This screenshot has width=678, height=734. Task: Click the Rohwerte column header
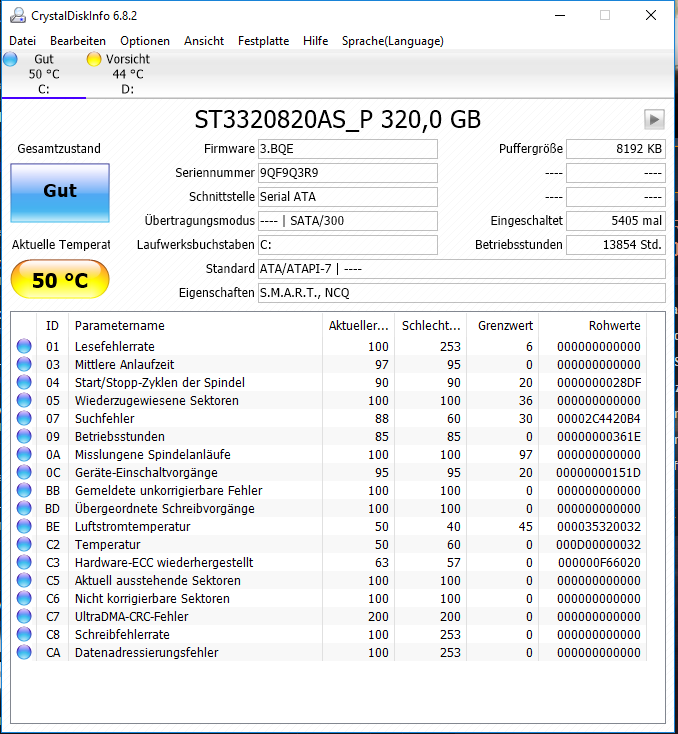(593, 326)
